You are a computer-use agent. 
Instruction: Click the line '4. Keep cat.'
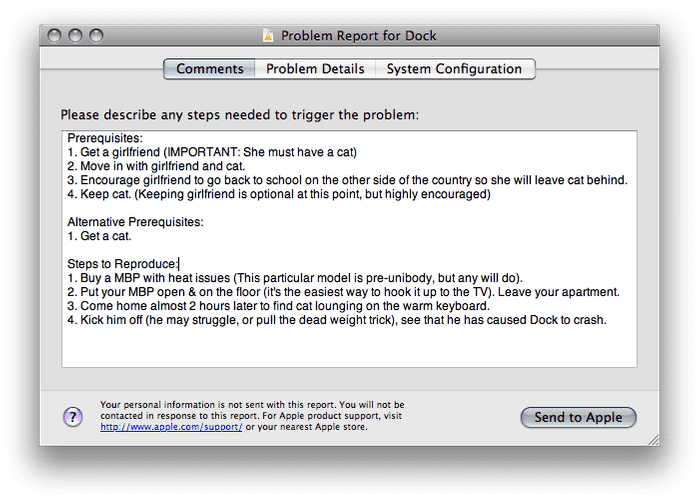[x=279, y=194]
